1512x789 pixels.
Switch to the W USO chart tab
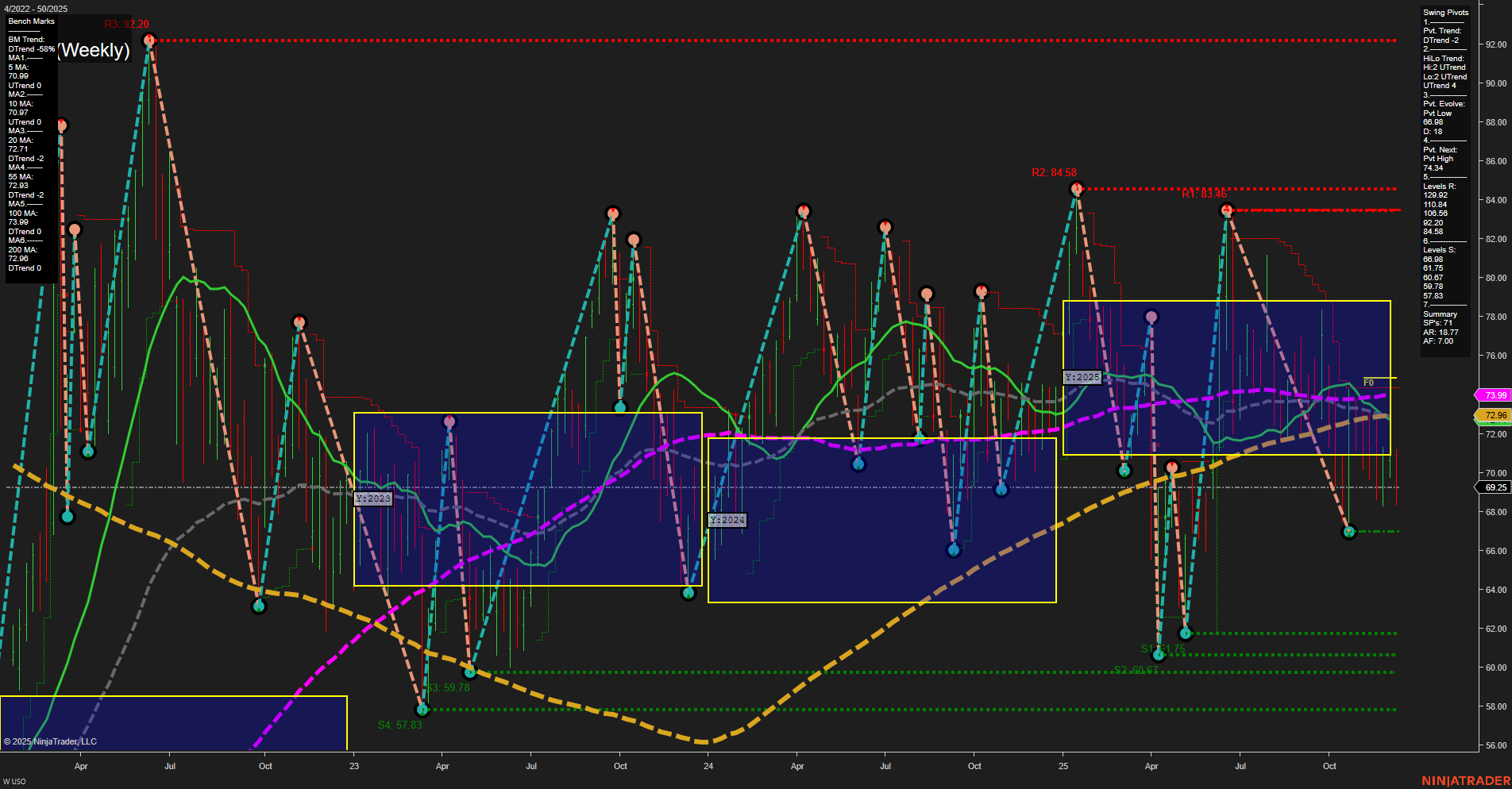(x=14, y=779)
